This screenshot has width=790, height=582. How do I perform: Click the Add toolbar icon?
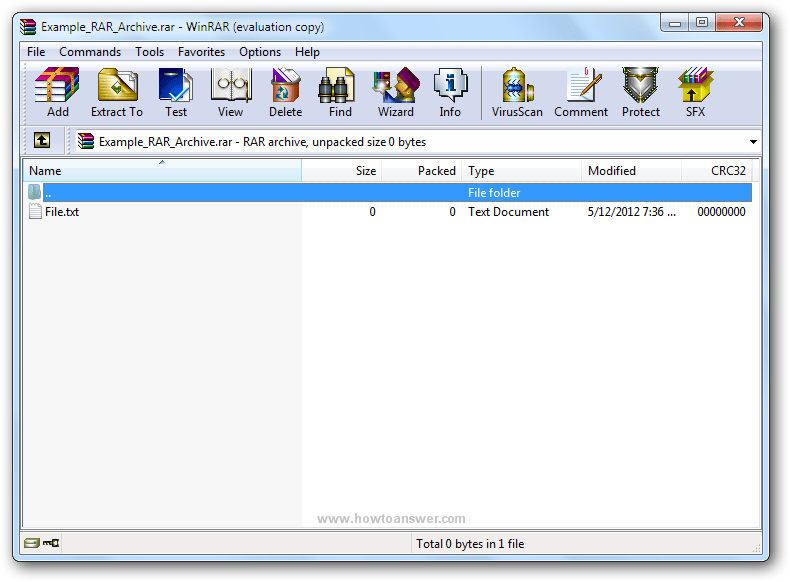57,93
